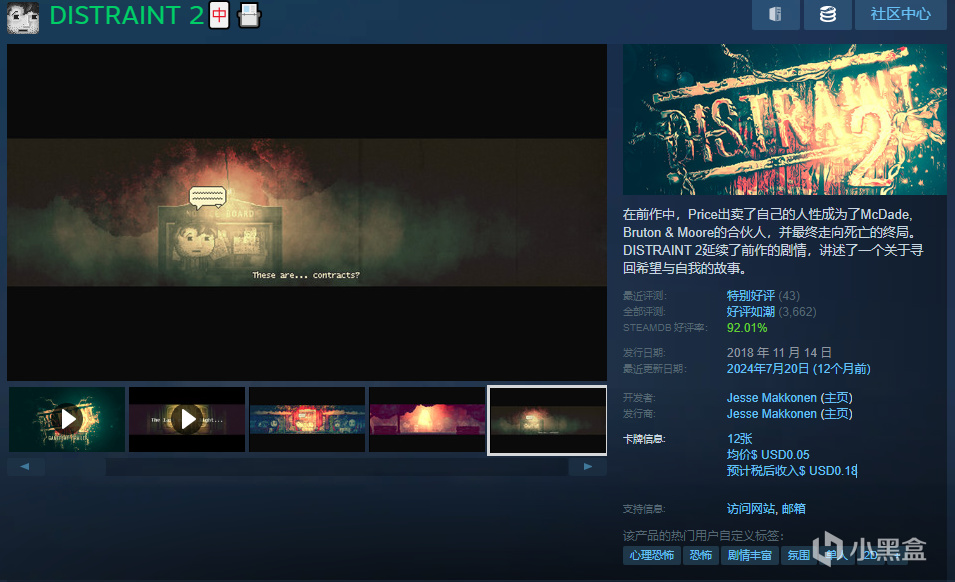Click the 12张 trading cards link
Viewport: 955px width, 582px height.
pyautogui.click(x=739, y=439)
